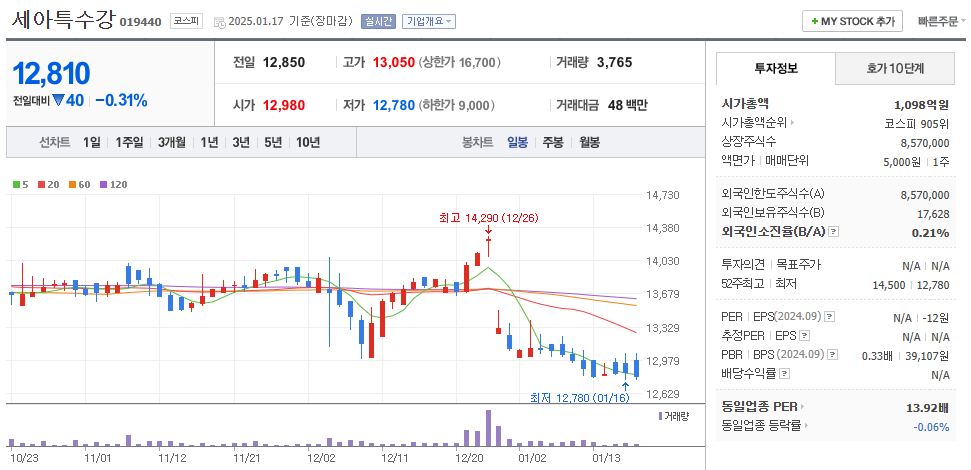Click the purple 120-day moving average legend
The width and height of the screenshot is (971, 470).
113,184
